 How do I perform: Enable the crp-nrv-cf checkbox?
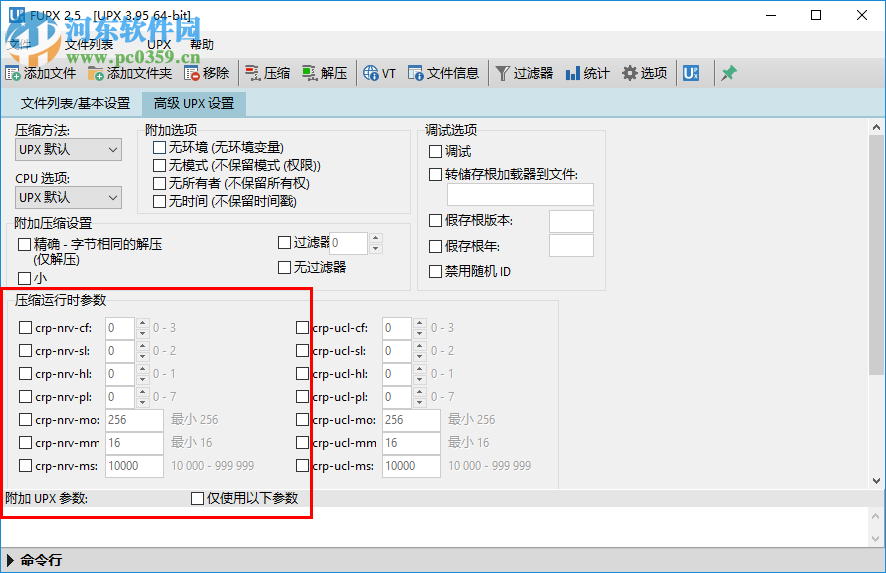click(25, 328)
